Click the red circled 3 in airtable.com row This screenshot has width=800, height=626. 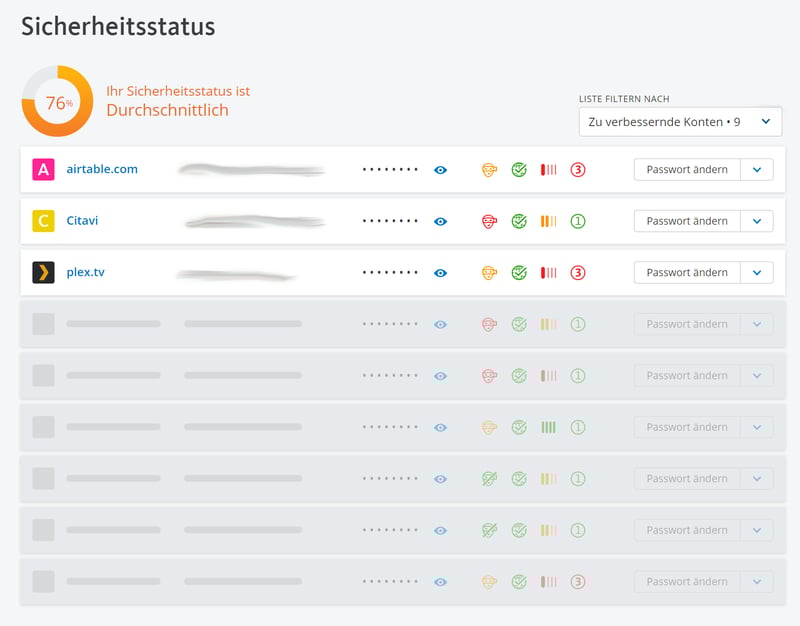(x=578, y=170)
